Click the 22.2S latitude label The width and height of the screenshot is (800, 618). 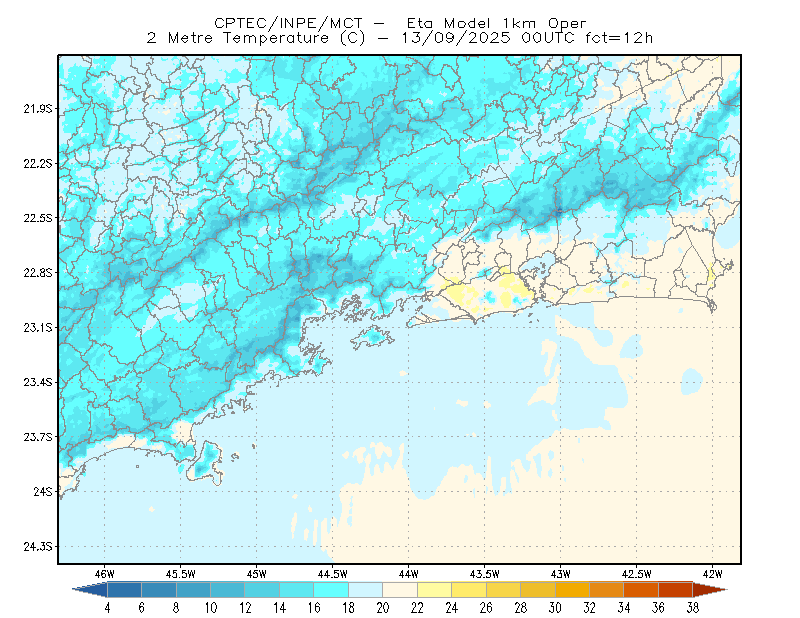(x=38, y=163)
